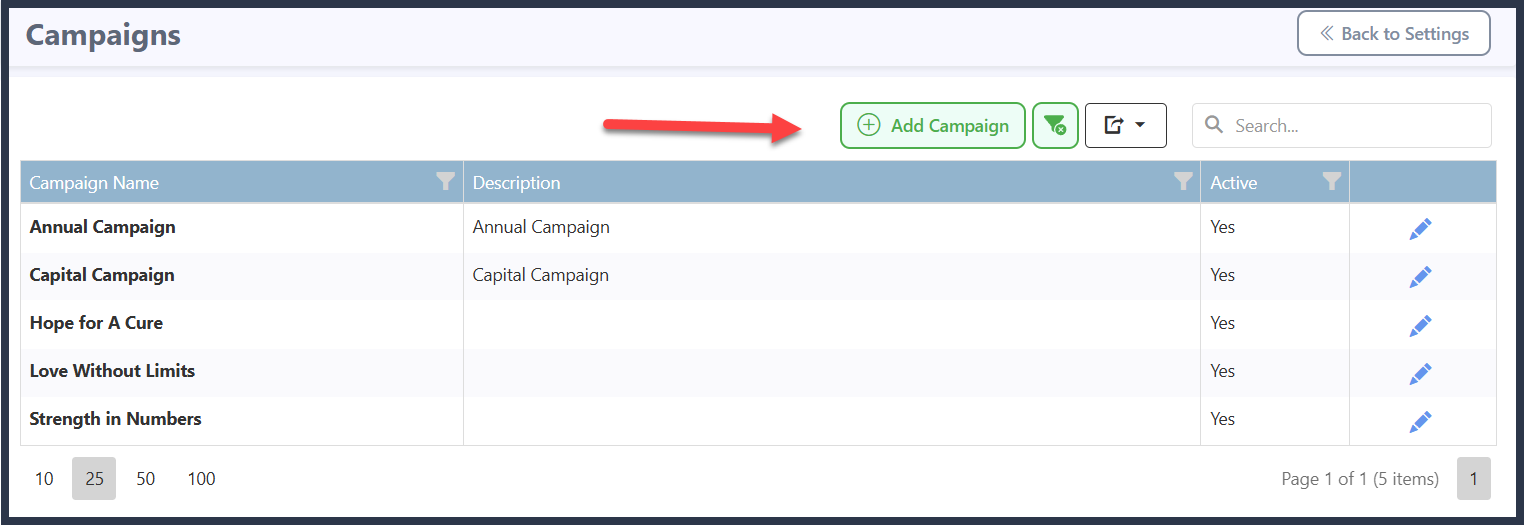Viewport: 1524px width, 525px height.
Task: Go Back to Settings
Action: 1394,33
